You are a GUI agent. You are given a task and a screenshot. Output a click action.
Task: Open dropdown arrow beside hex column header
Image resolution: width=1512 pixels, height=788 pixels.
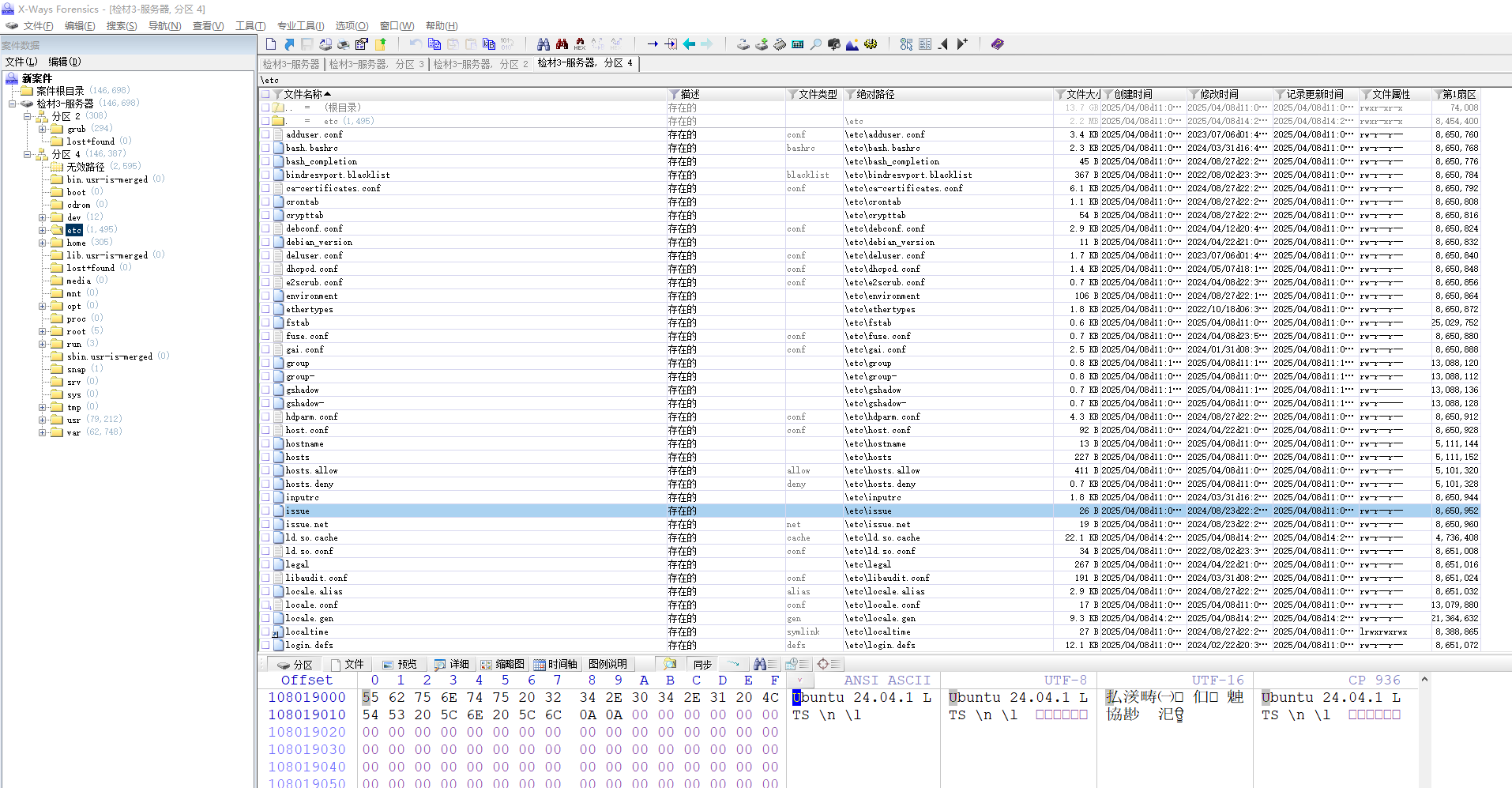point(799,681)
